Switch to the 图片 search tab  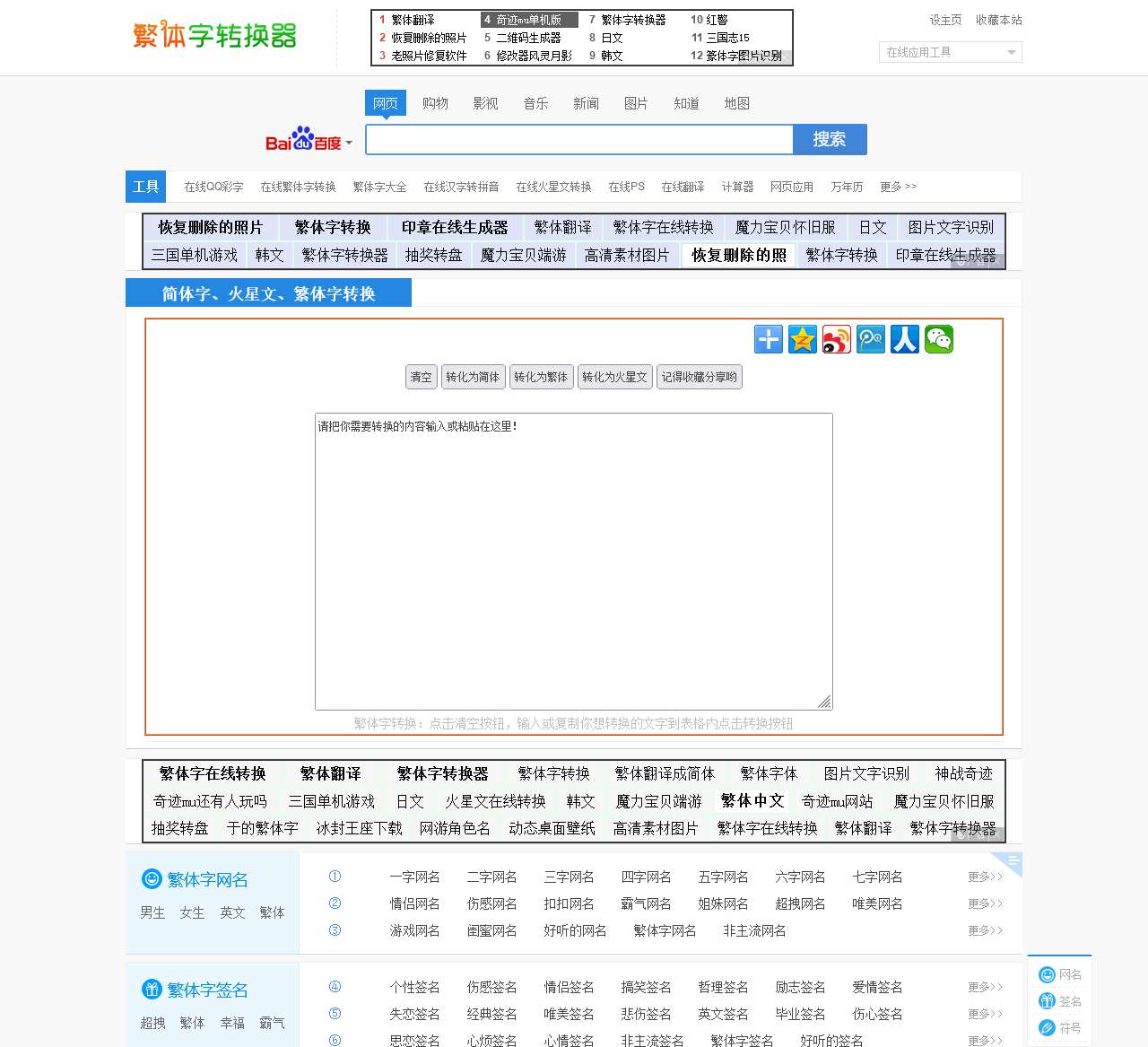coord(636,103)
